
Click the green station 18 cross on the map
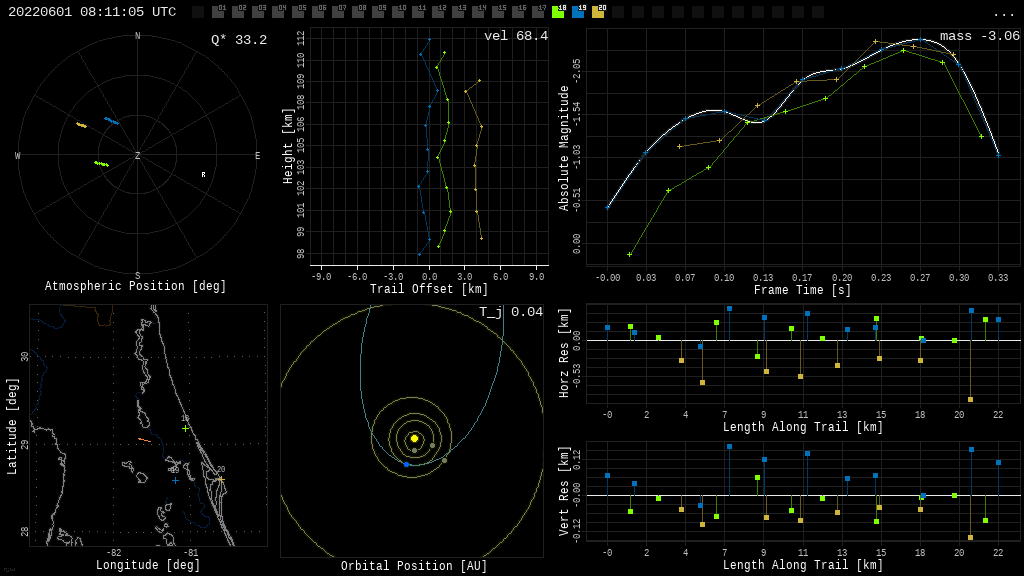pyautogui.click(x=185, y=428)
